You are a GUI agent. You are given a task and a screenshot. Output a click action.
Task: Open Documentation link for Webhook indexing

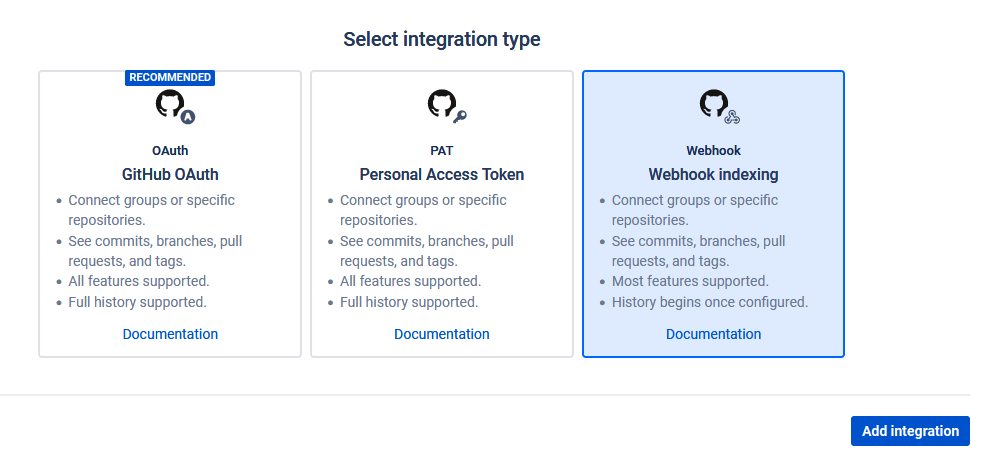point(713,334)
